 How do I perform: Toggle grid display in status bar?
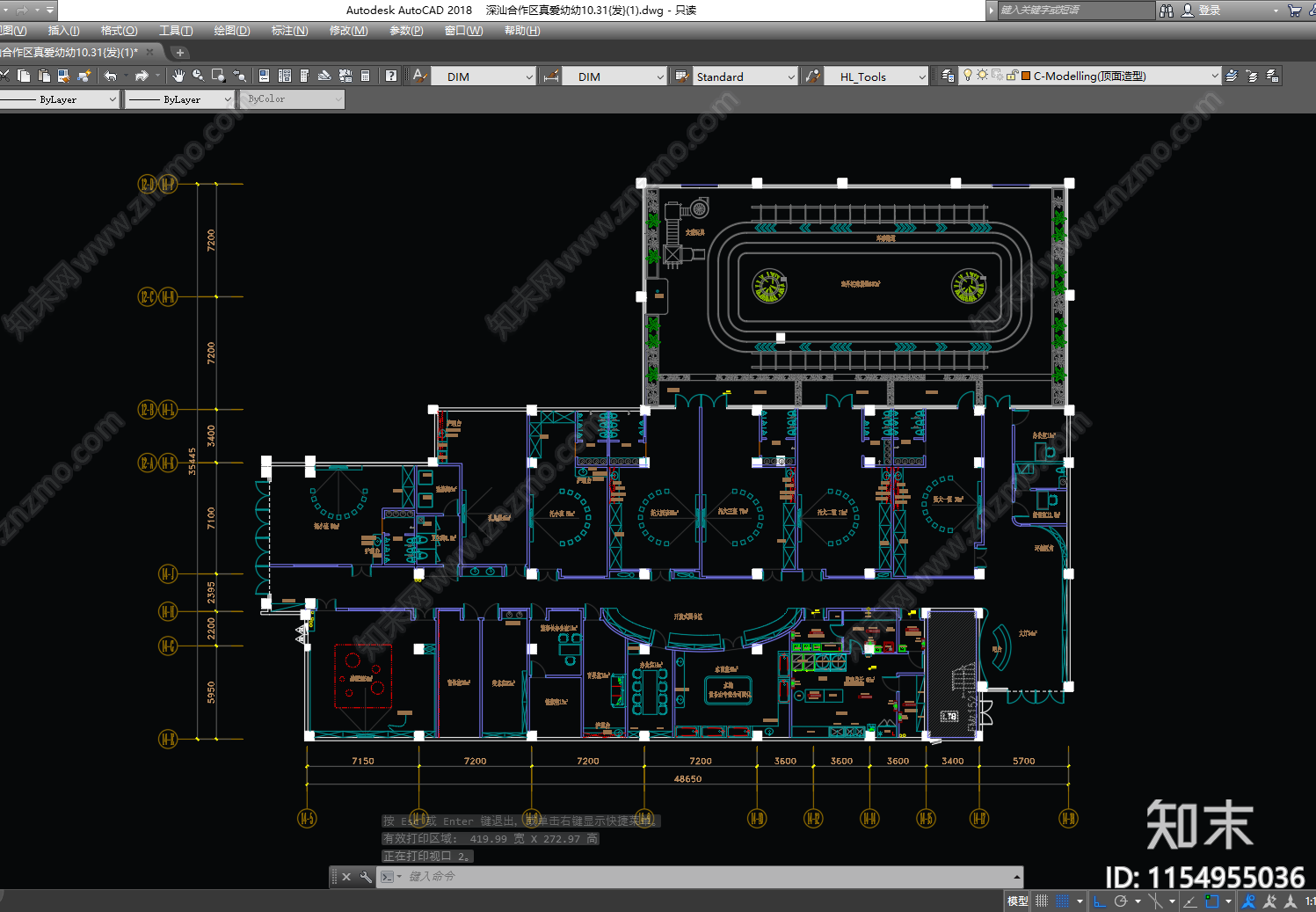[x=1062, y=901]
